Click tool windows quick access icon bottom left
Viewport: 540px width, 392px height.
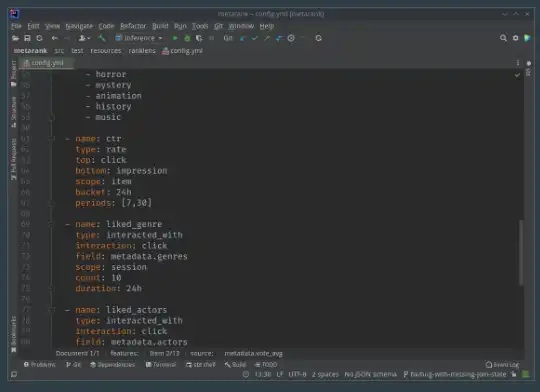coord(14,374)
